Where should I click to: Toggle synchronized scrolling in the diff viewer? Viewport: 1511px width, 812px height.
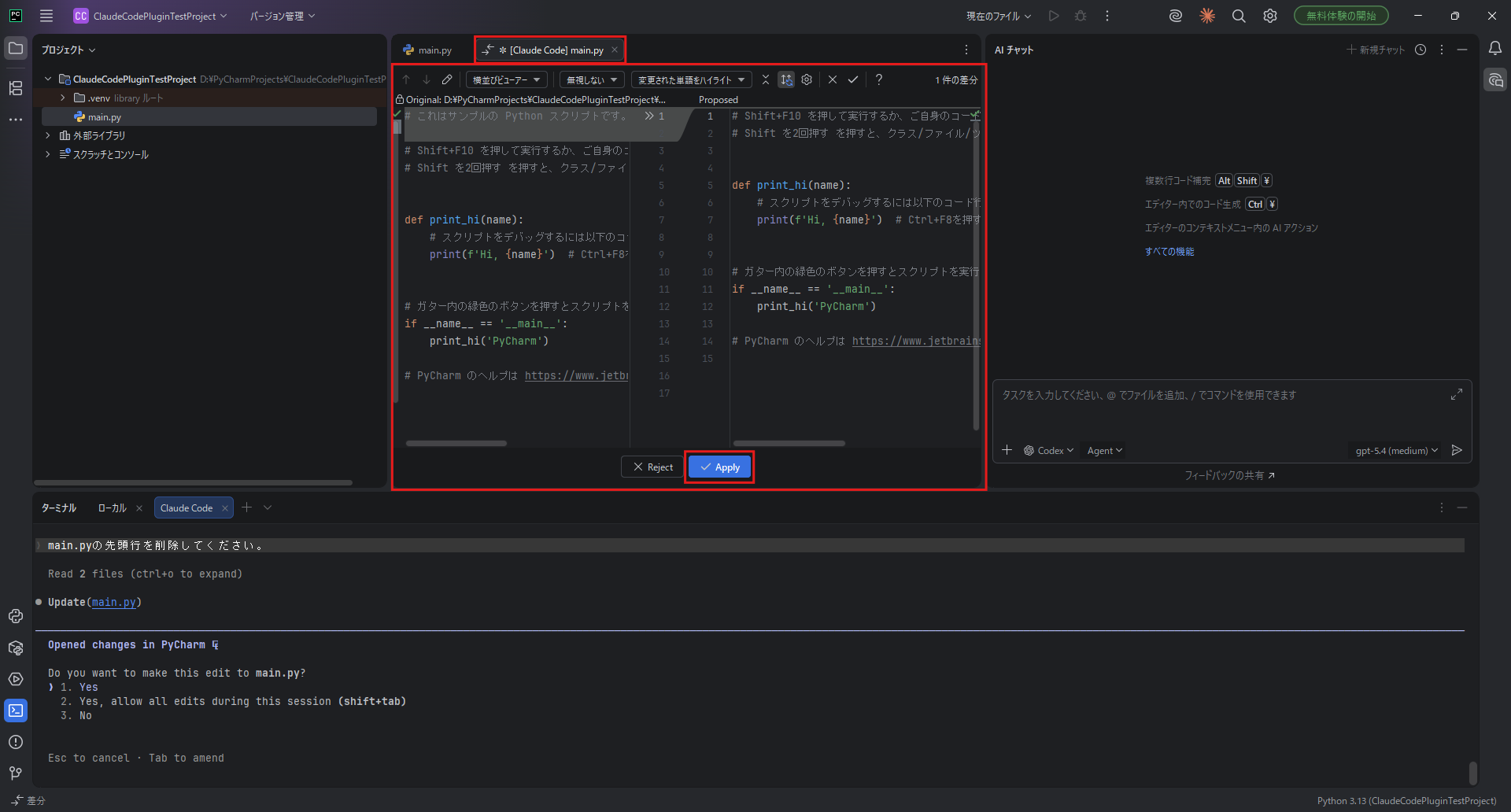pyautogui.click(x=785, y=79)
